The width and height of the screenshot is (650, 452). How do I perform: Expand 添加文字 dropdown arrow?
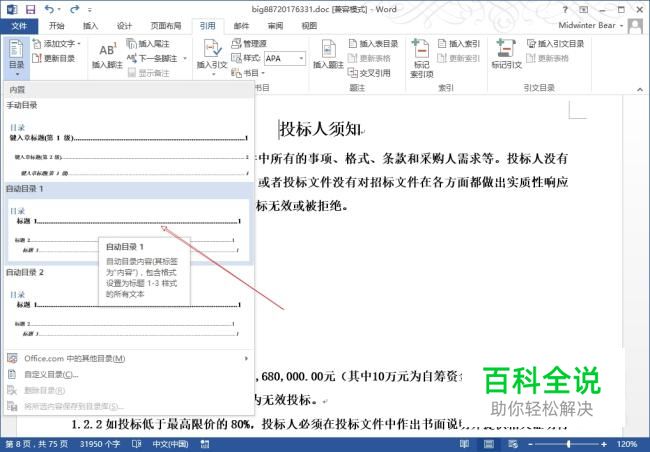79,44
